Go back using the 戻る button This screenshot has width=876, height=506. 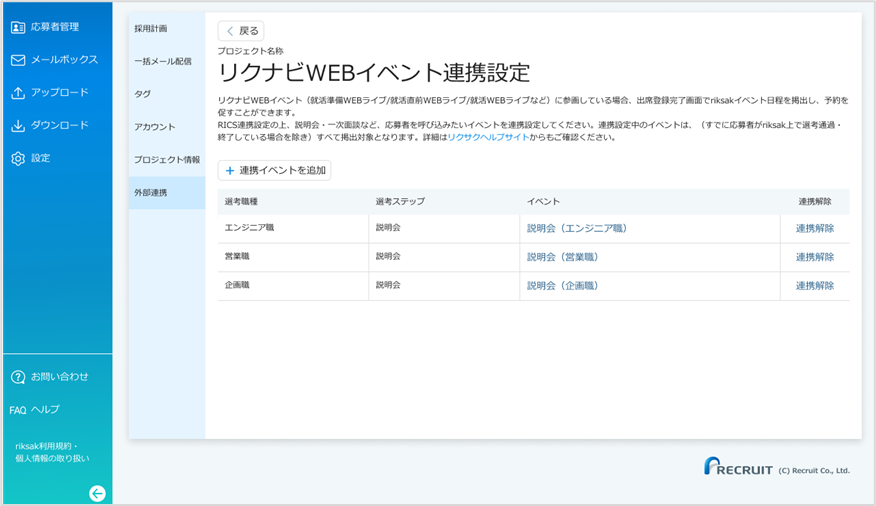(x=241, y=31)
